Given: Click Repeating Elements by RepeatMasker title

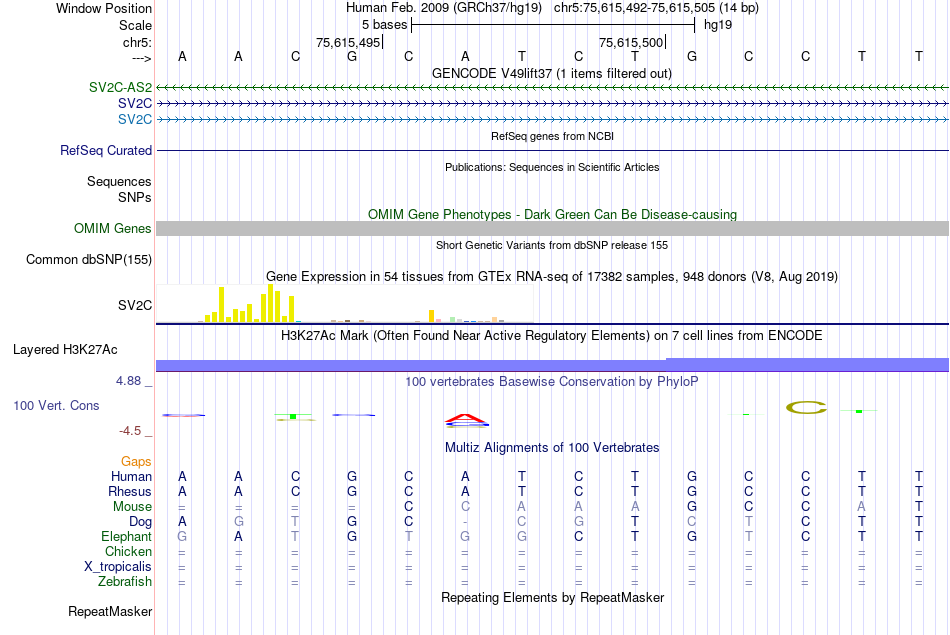Looking at the screenshot, I should [553, 597].
